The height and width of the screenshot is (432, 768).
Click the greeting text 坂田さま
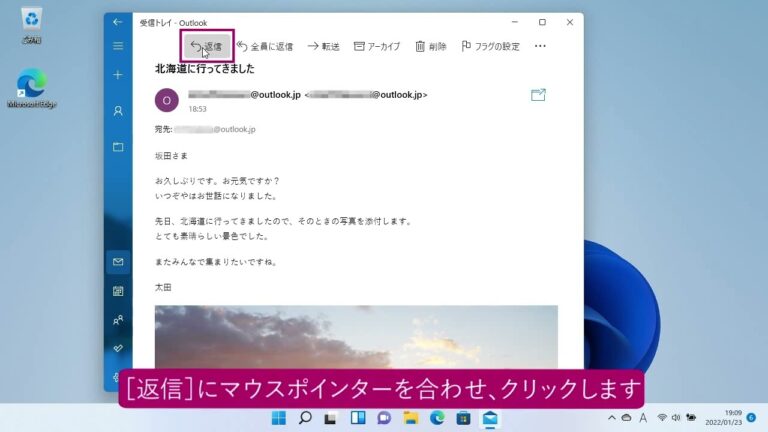point(171,156)
